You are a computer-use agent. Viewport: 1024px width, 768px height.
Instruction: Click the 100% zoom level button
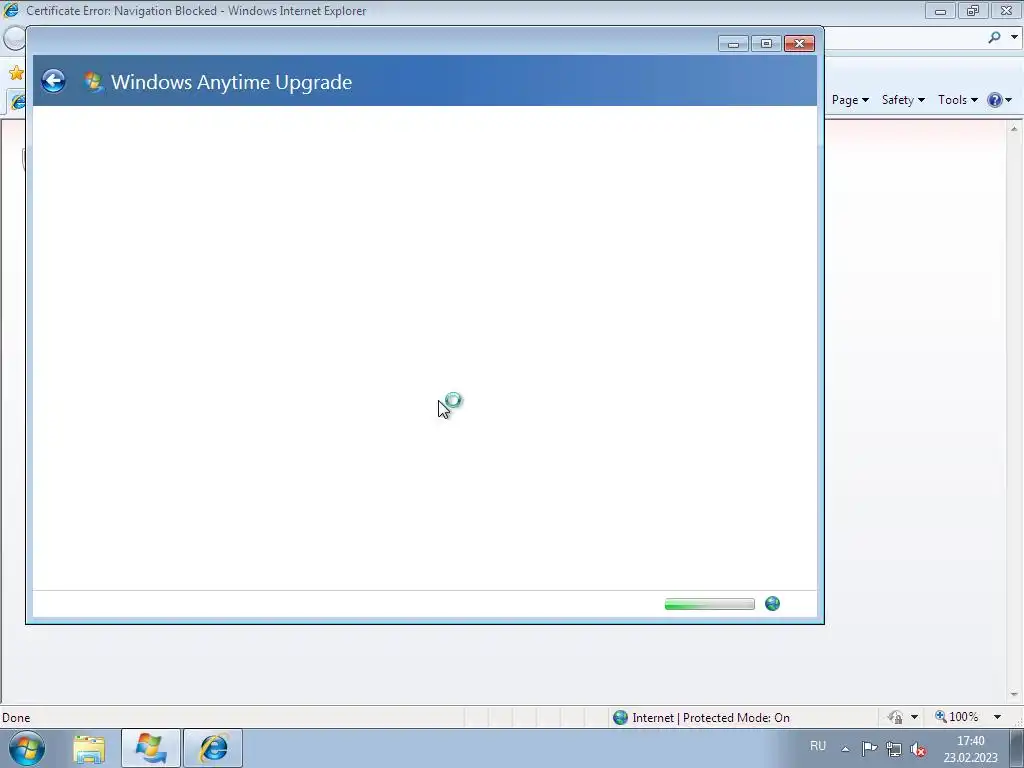point(957,717)
